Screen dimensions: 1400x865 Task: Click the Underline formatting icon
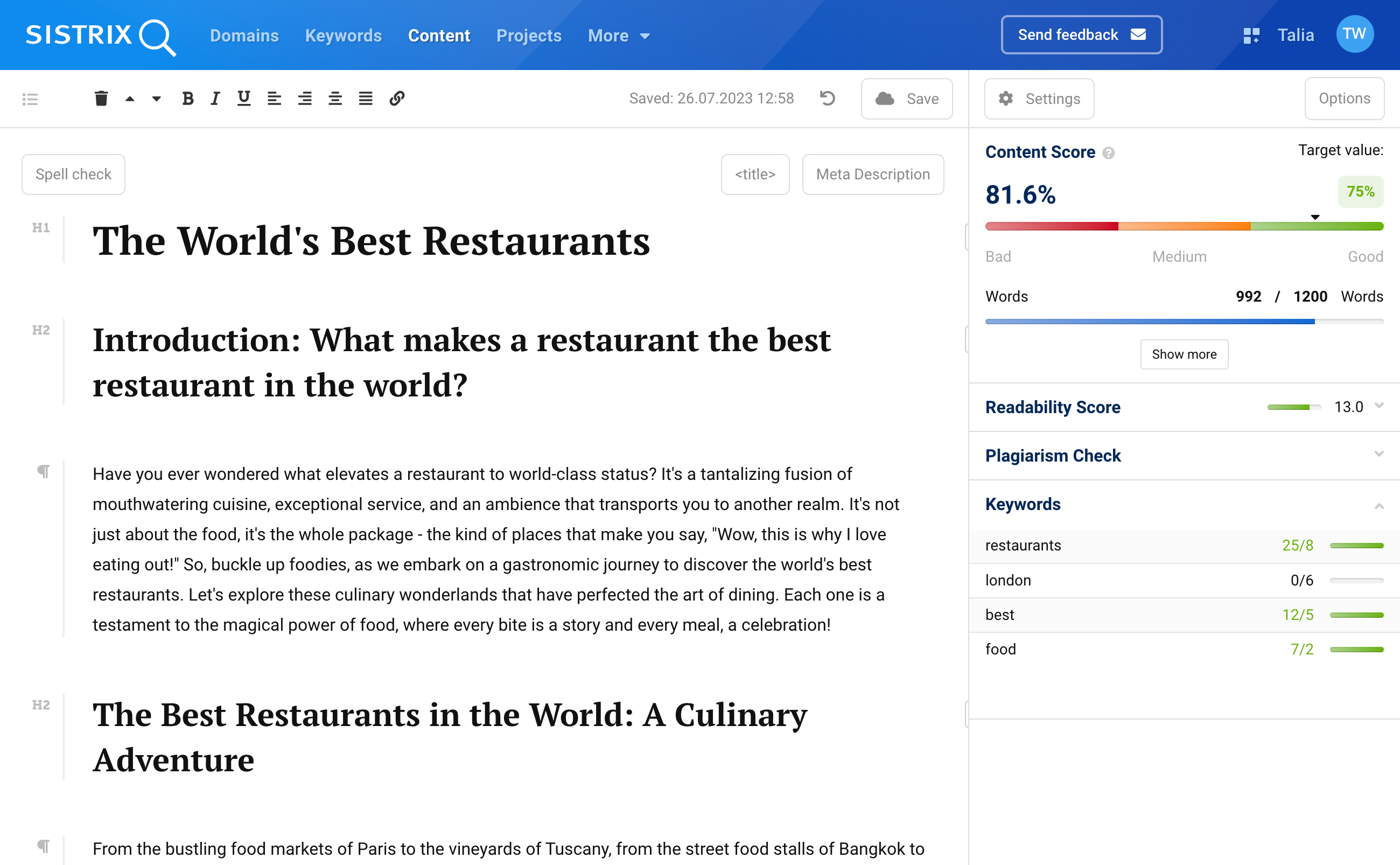242,97
